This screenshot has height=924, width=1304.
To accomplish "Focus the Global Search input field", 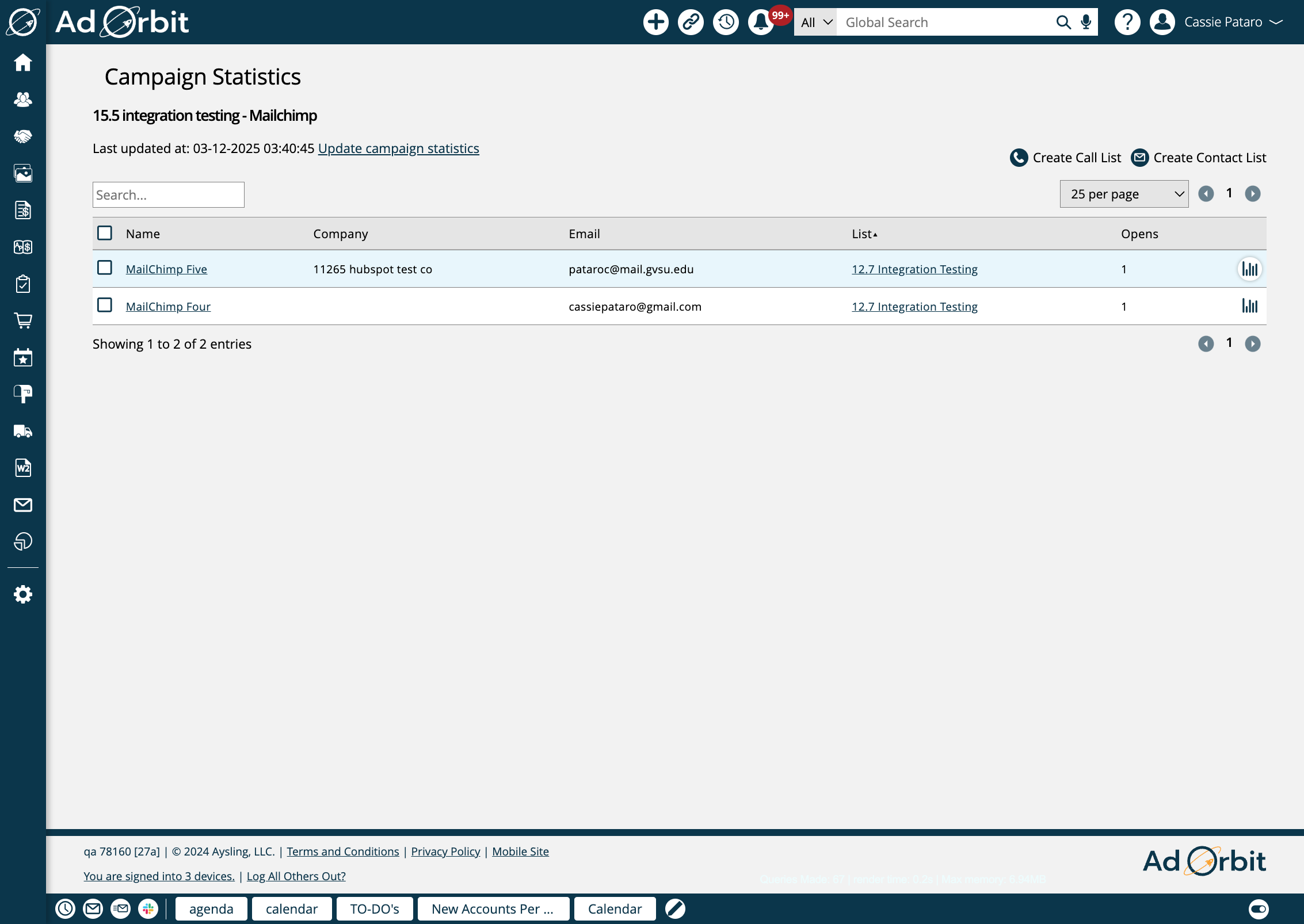I will pyautogui.click(x=944, y=22).
